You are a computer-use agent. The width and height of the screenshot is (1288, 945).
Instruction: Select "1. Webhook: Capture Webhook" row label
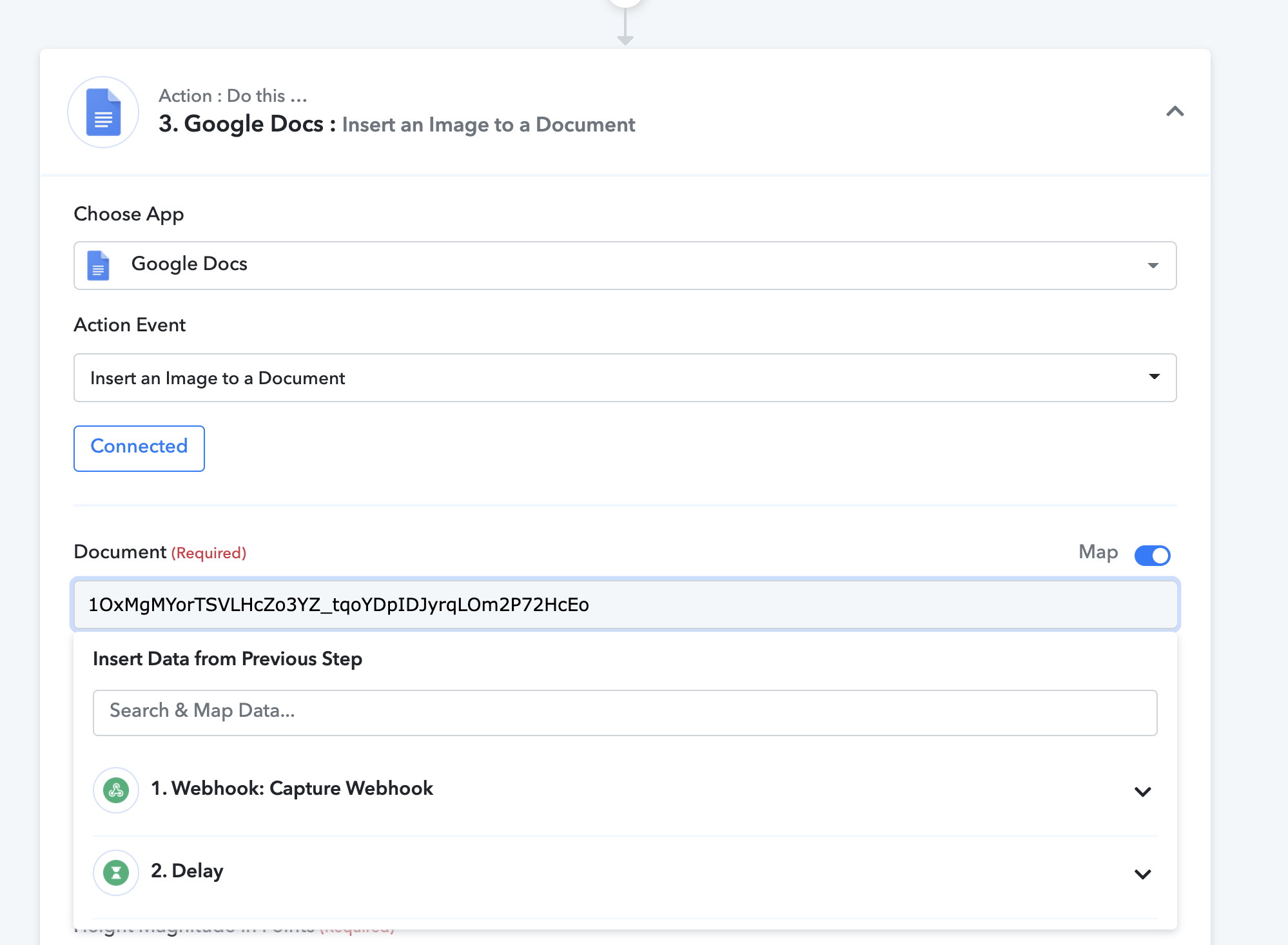click(x=292, y=788)
